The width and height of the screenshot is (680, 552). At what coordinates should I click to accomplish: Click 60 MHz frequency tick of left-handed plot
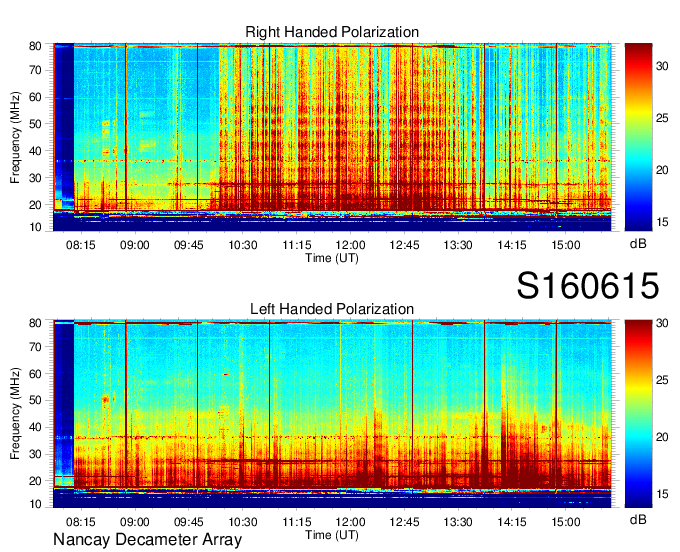36,374
